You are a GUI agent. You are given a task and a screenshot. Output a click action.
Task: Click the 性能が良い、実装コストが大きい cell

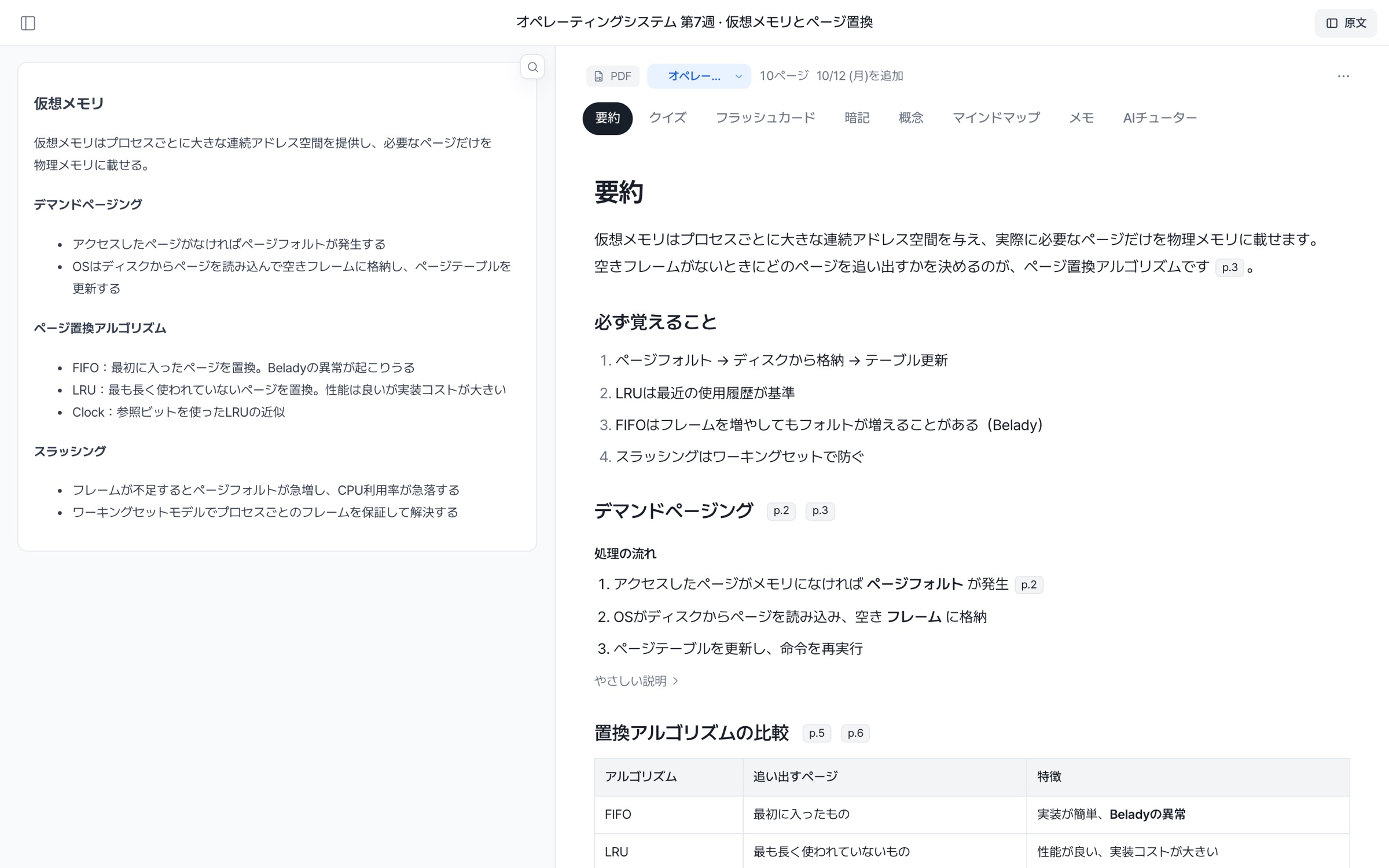pos(1188,852)
